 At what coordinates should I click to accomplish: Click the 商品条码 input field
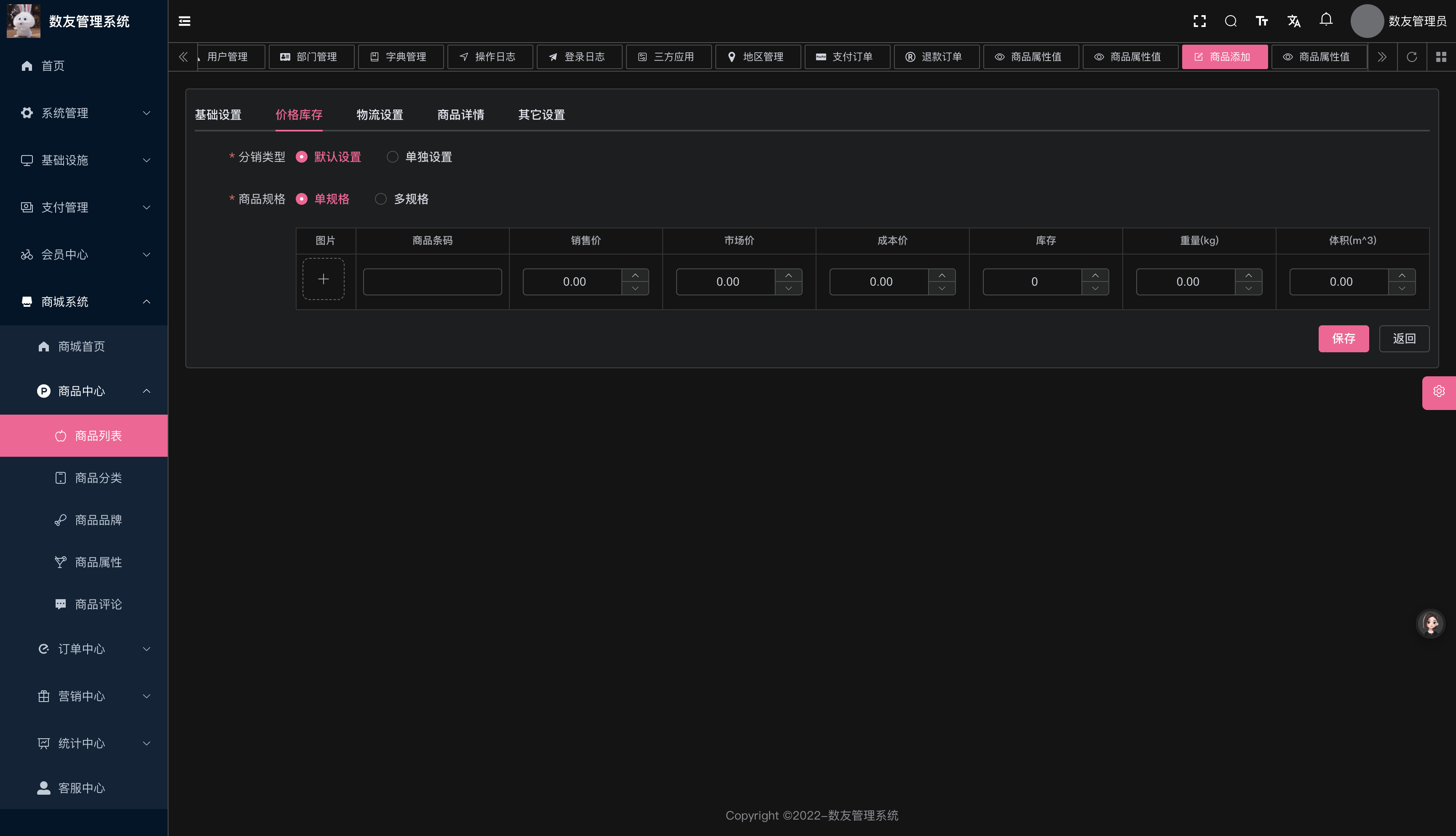432,282
